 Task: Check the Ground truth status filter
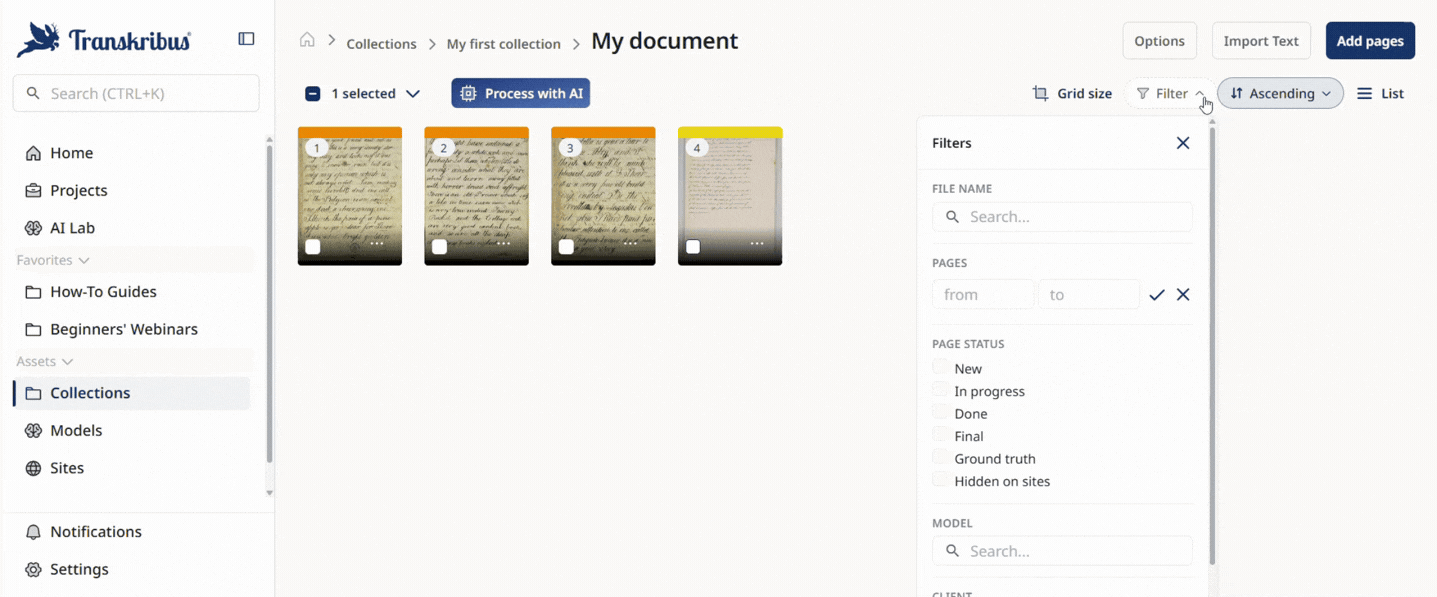coord(940,458)
